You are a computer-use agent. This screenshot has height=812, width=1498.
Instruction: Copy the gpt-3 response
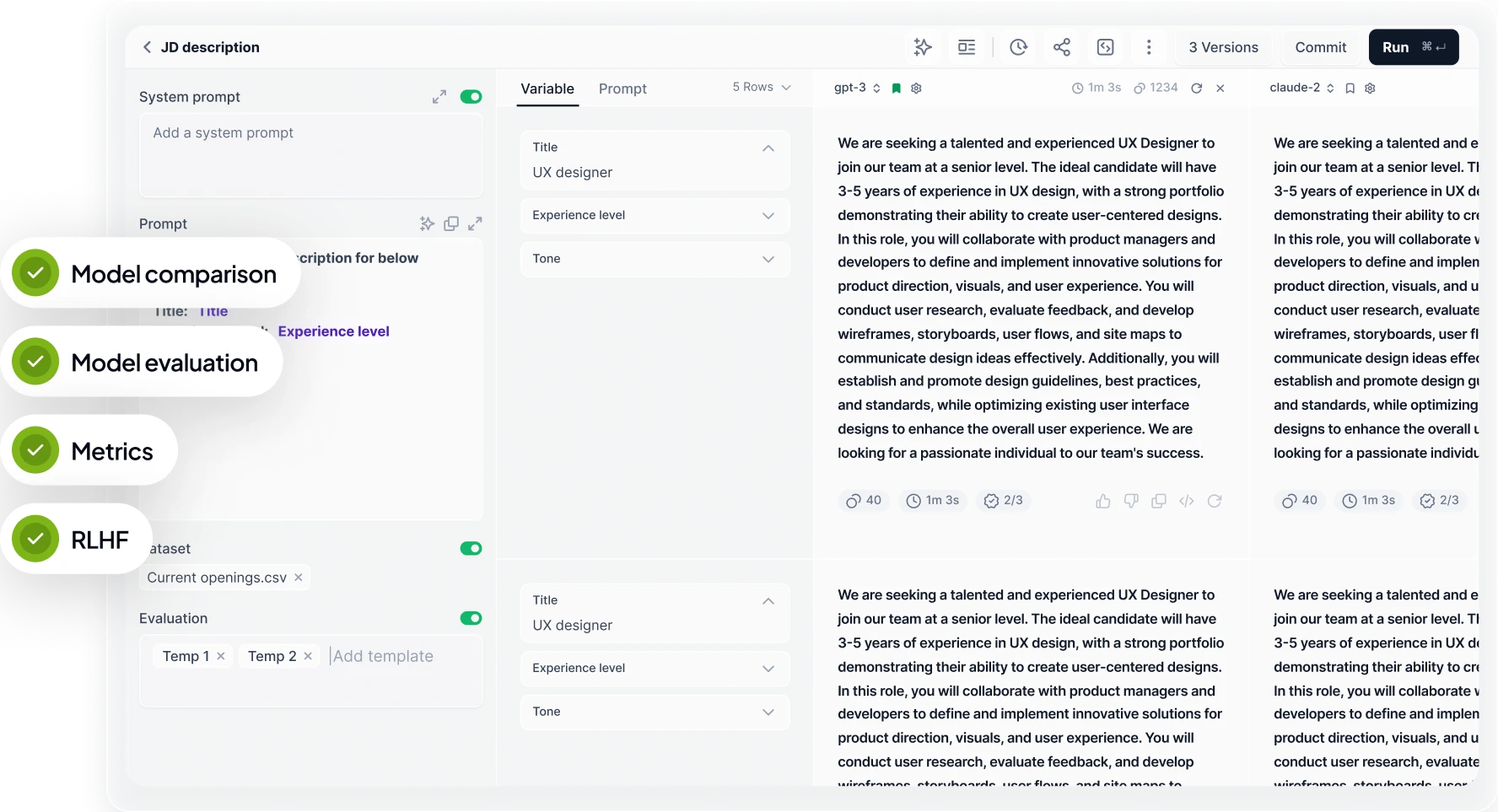[x=1159, y=501]
